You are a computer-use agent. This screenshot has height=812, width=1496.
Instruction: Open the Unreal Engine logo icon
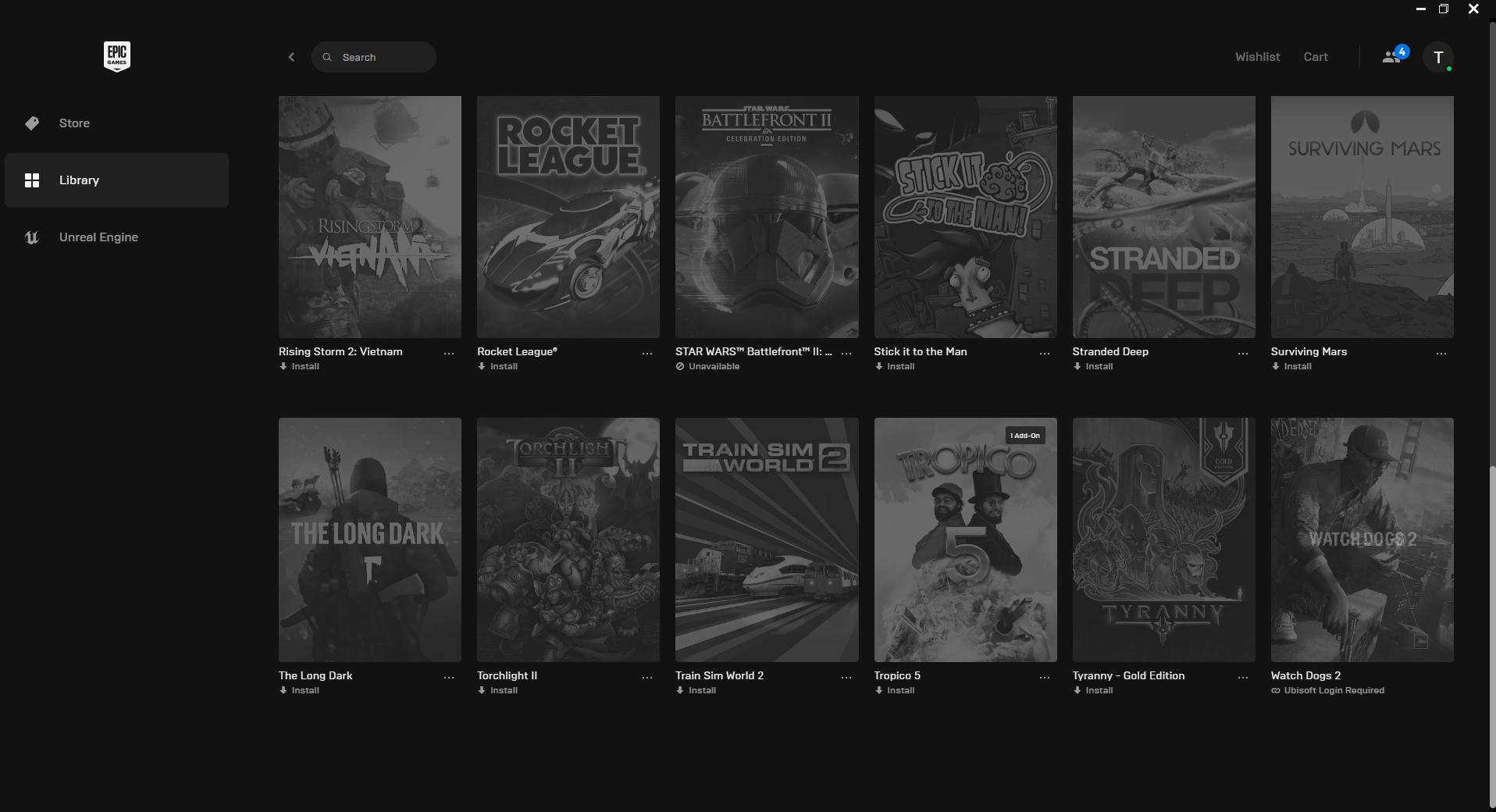[x=32, y=237]
